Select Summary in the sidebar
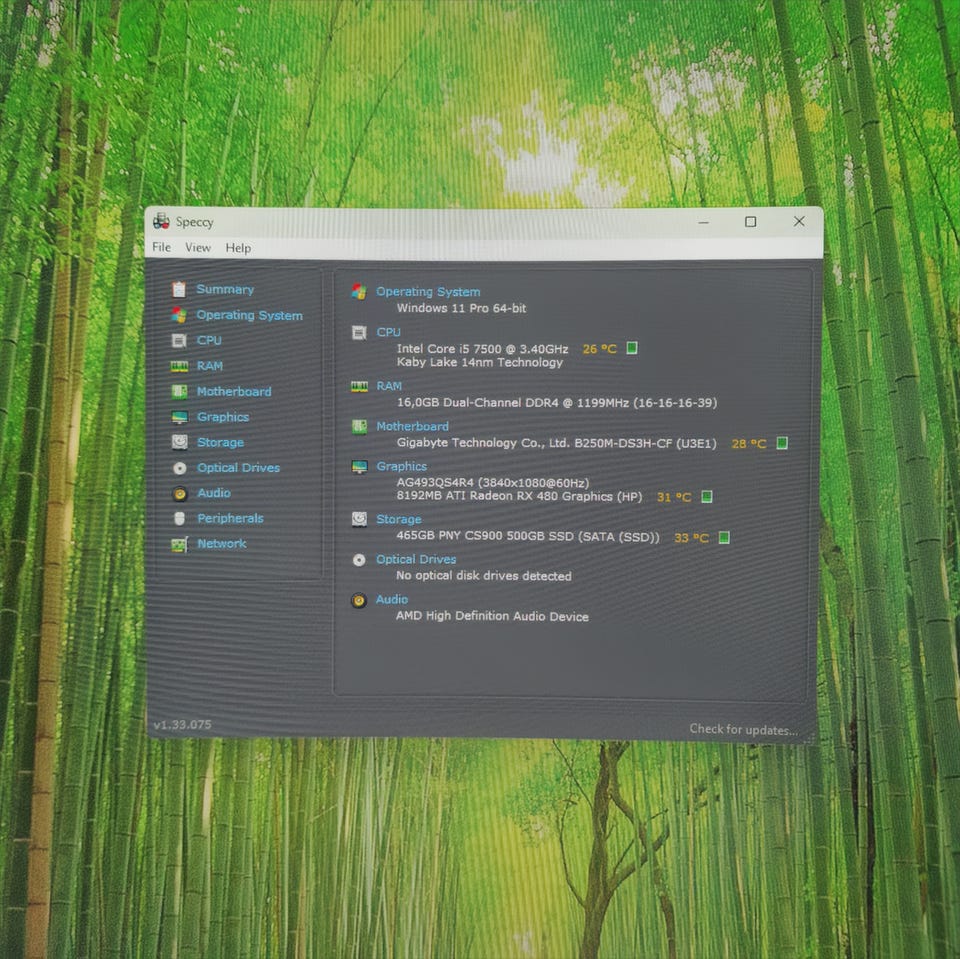This screenshot has width=960, height=959. tap(225, 289)
